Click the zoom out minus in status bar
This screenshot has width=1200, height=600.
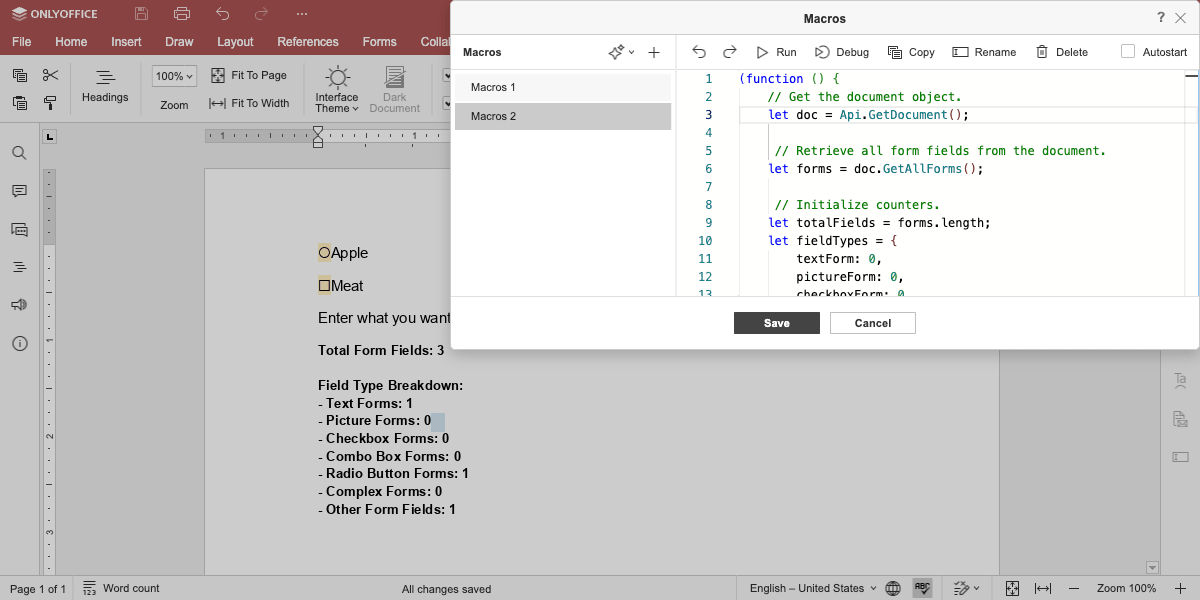(1074, 588)
